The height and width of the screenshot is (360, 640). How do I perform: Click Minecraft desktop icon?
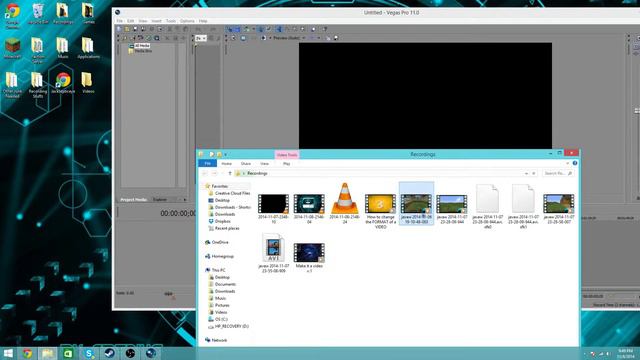coord(12,48)
